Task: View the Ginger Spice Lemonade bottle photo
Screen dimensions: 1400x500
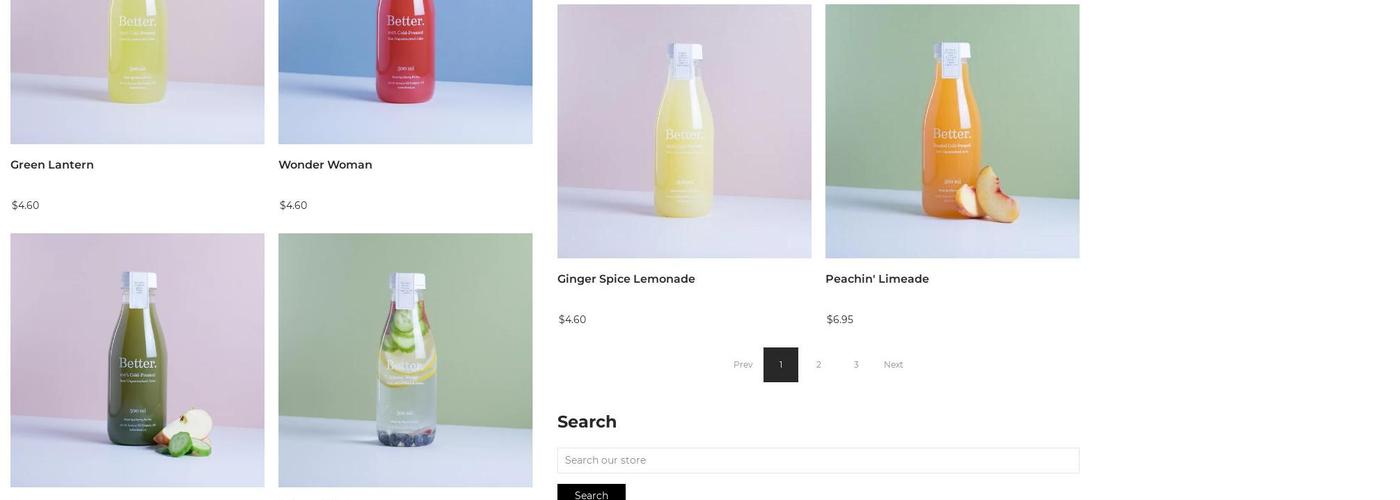Action: 684,131
